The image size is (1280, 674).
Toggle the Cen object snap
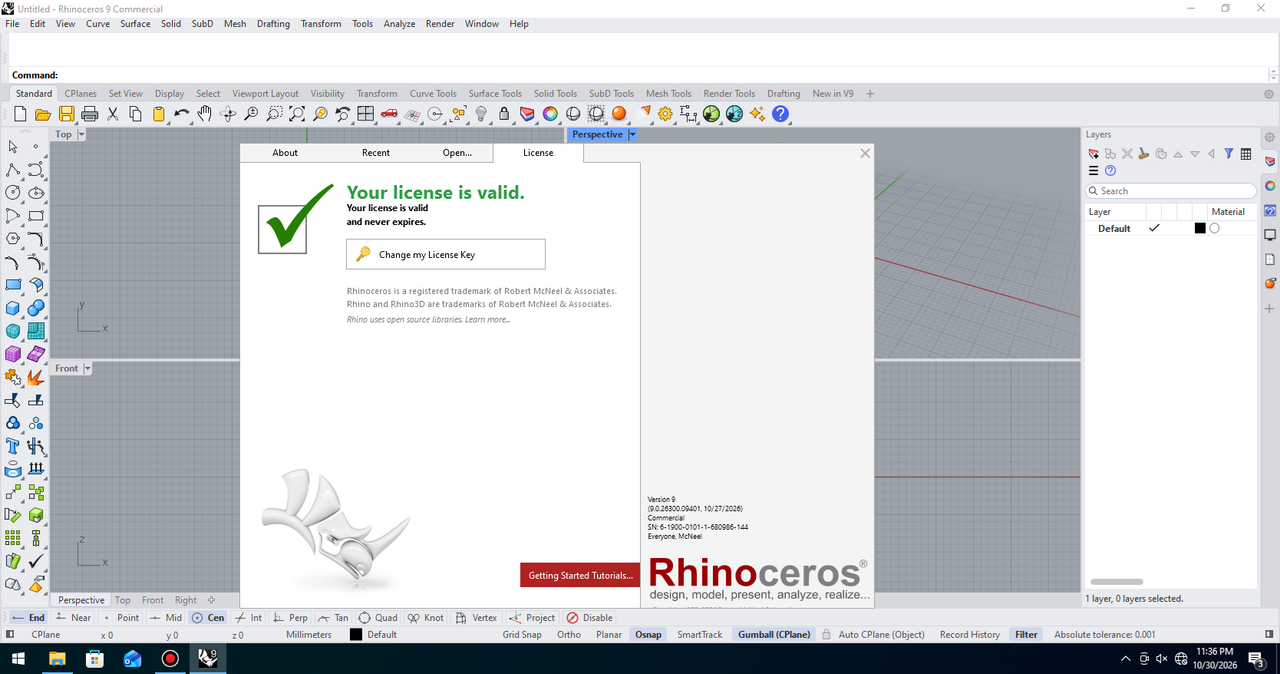tap(208, 618)
